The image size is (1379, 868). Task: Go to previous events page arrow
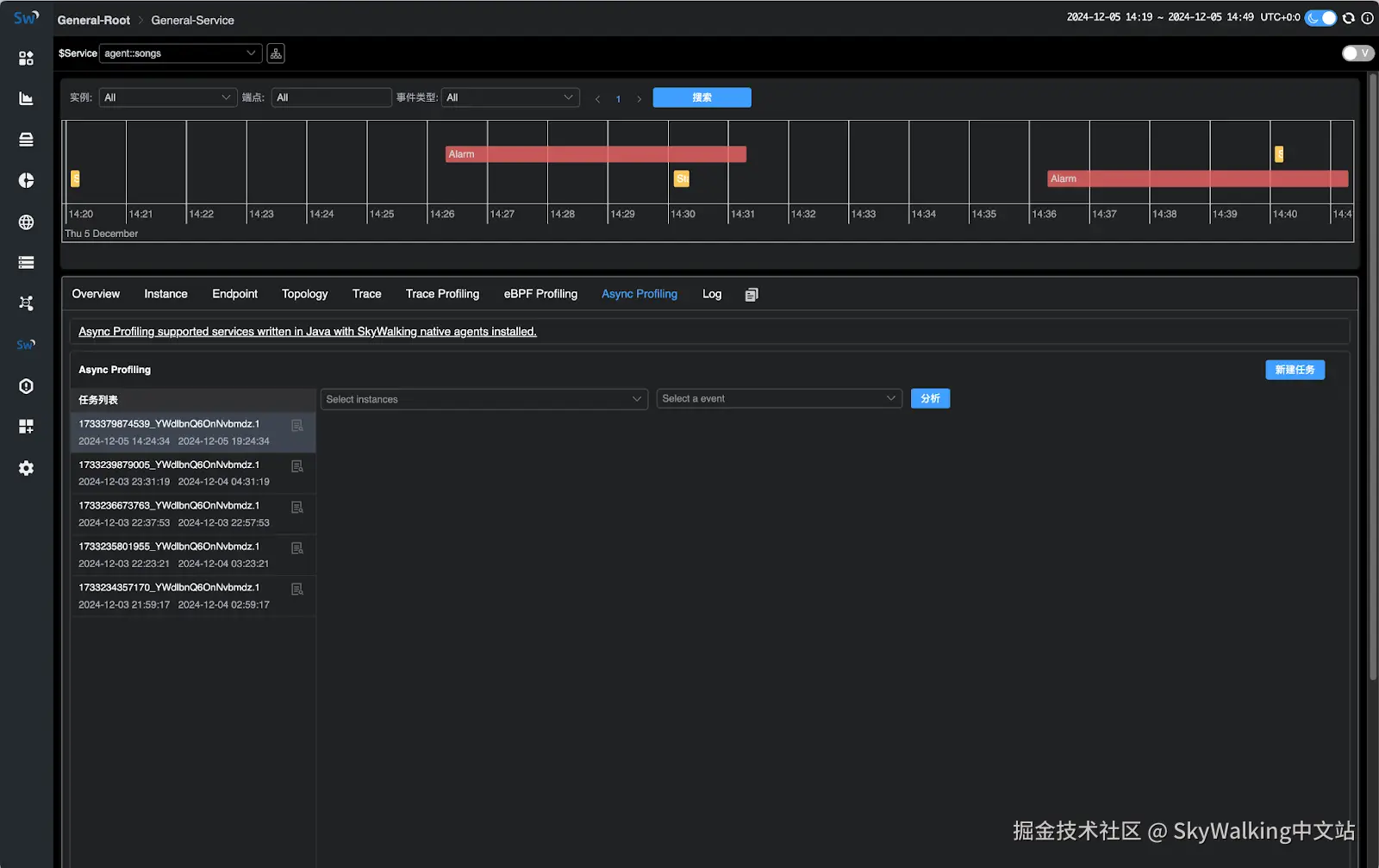pyautogui.click(x=597, y=99)
